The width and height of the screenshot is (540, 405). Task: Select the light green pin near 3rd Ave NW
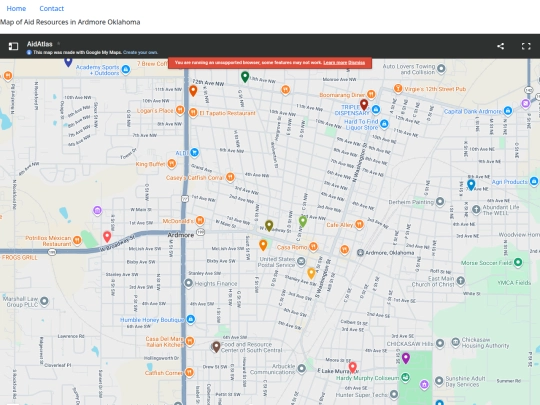(x=302, y=221)
